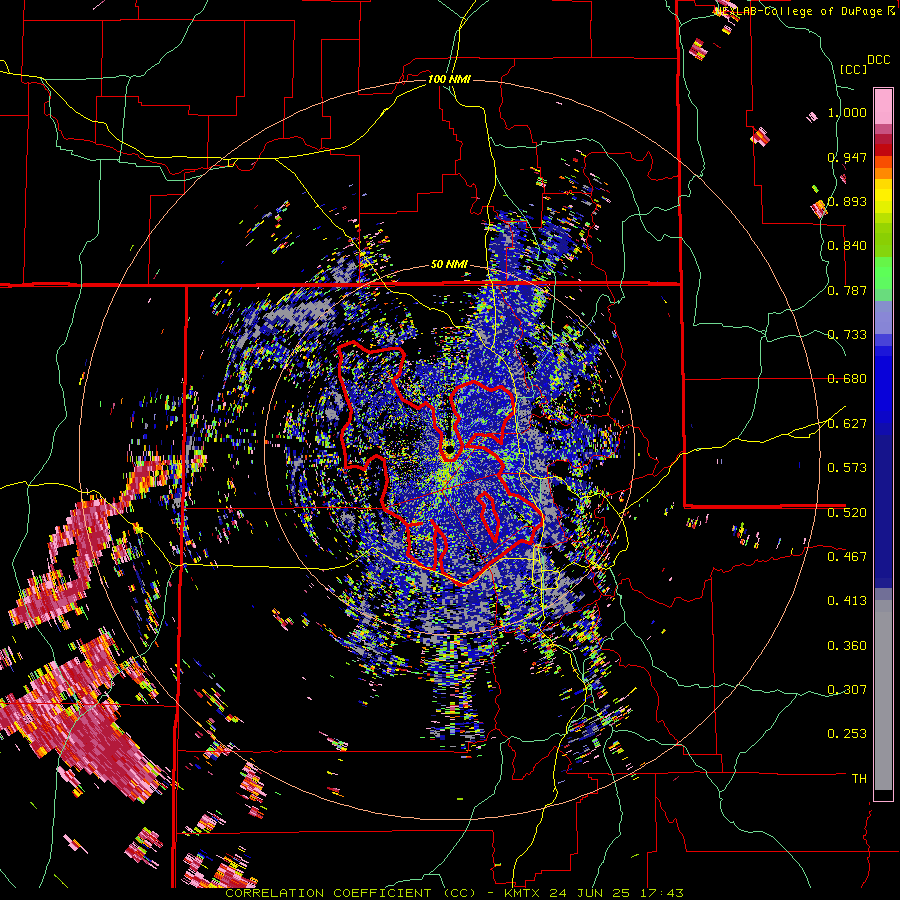
Task: Click the 0.253 legend value
Action: coord(847,734)
